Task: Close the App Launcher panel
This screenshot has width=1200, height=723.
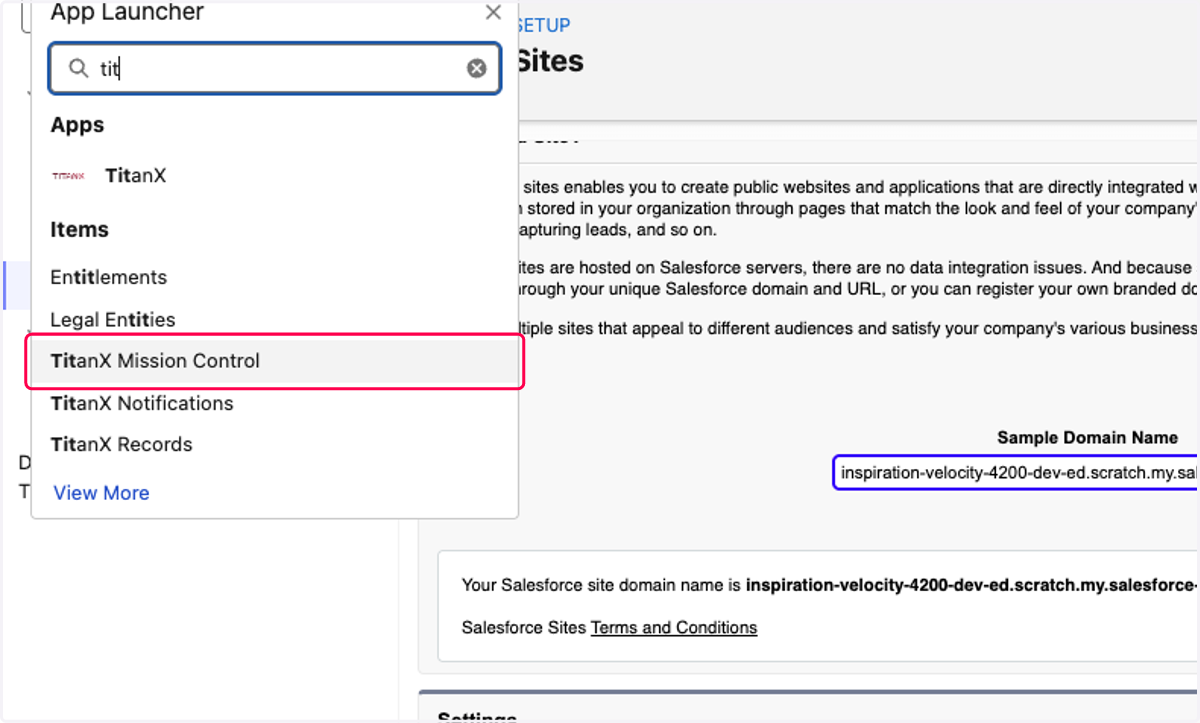Action: (x=493, y=12)
